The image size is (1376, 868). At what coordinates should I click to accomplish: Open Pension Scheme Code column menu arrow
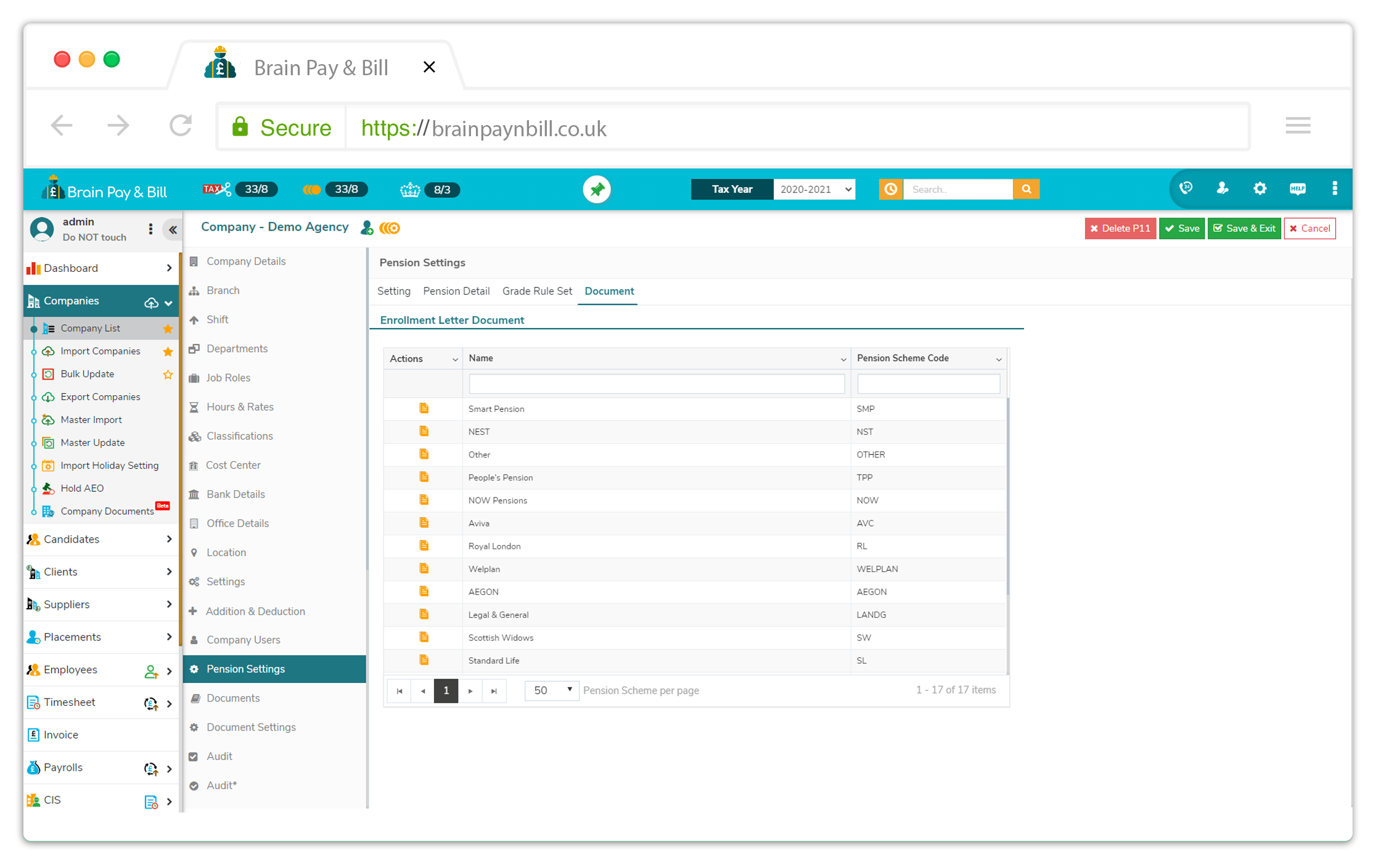999,359
